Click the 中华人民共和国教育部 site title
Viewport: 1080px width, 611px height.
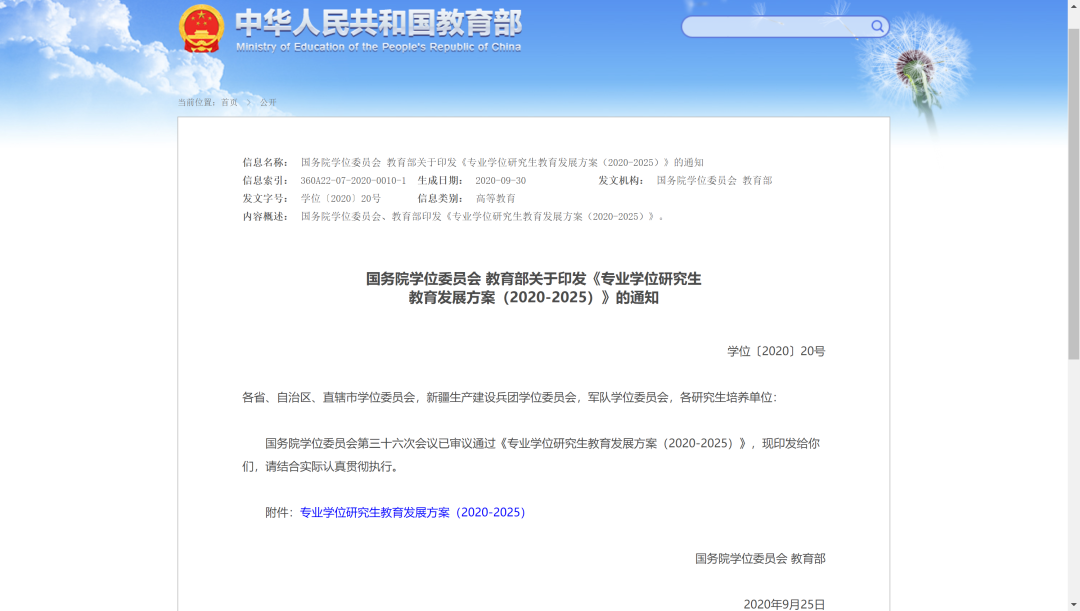coord(378,22)
